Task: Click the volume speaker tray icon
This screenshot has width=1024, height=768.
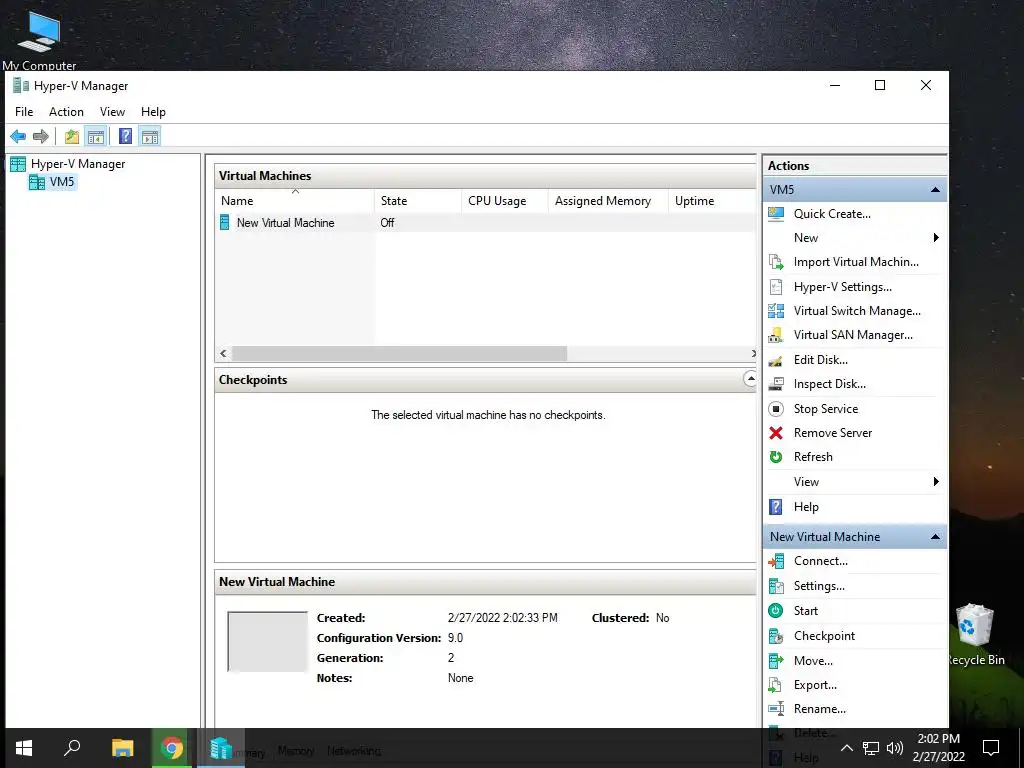Action: 895,748
